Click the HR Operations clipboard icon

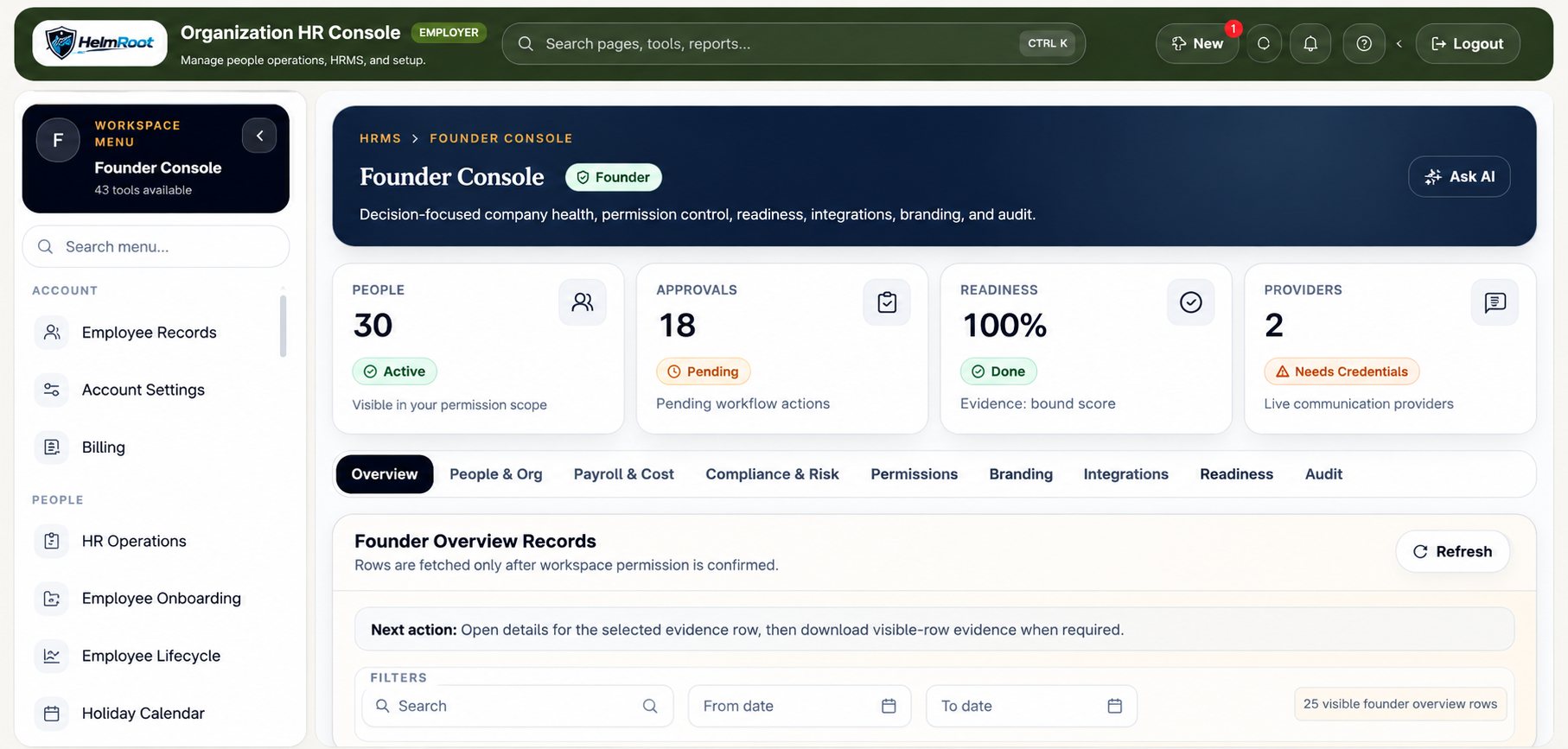click(x=52, y=541)
